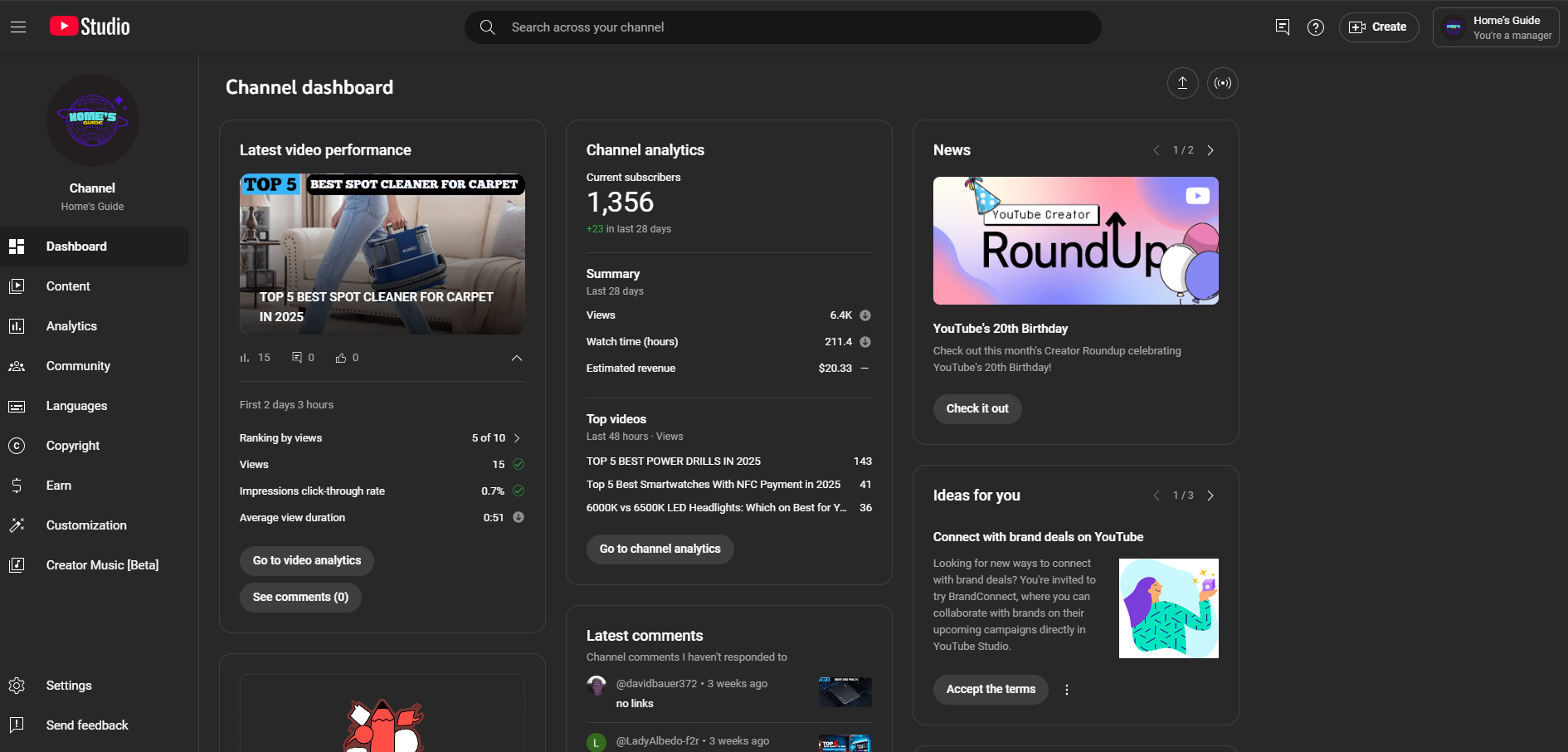Open the video thumbnail beside @davidbauer372 comment
Screen dimensions: 1568x752
point(845,692)
